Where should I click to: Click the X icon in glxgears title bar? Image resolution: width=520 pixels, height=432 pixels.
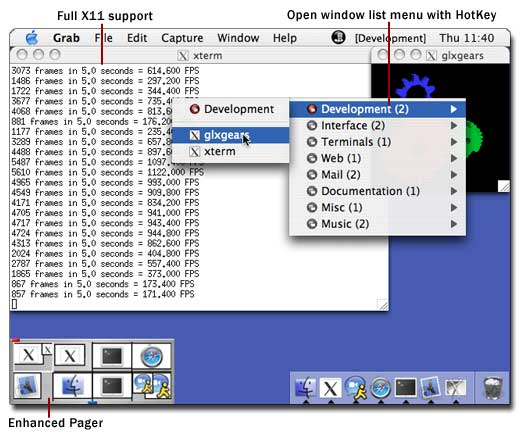point(431,56)
